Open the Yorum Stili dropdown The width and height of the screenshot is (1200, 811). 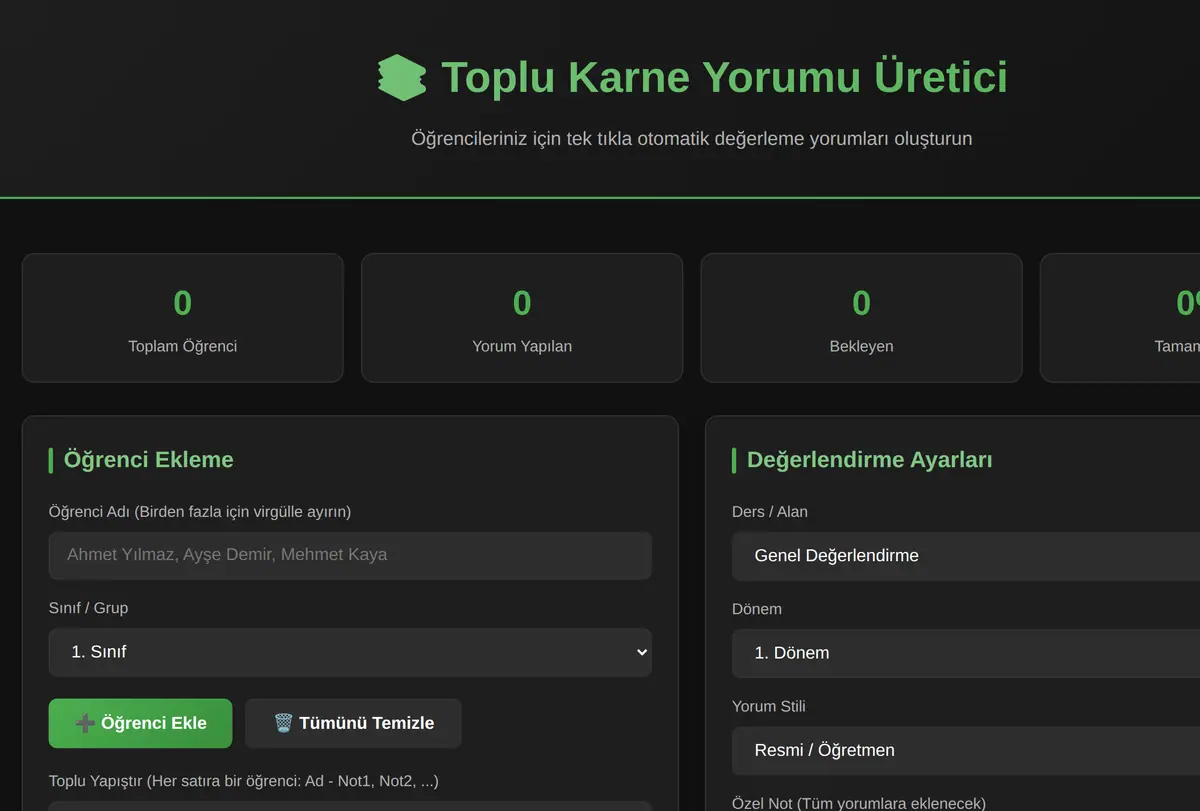[x=966, y=750]
